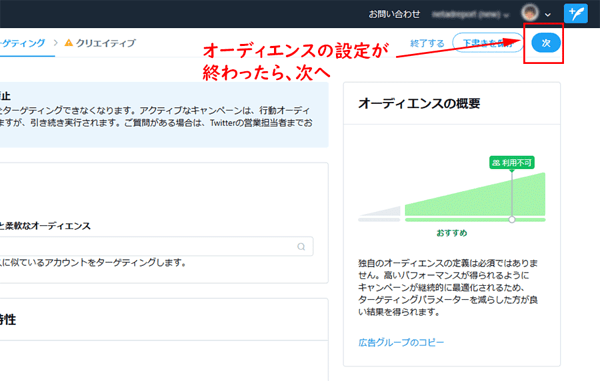This screenshot has width=600, height=381.
Task: Click the breadcrumb chevron before クリエイティブ
Action: pyautogui.click(x=55, y=43)
